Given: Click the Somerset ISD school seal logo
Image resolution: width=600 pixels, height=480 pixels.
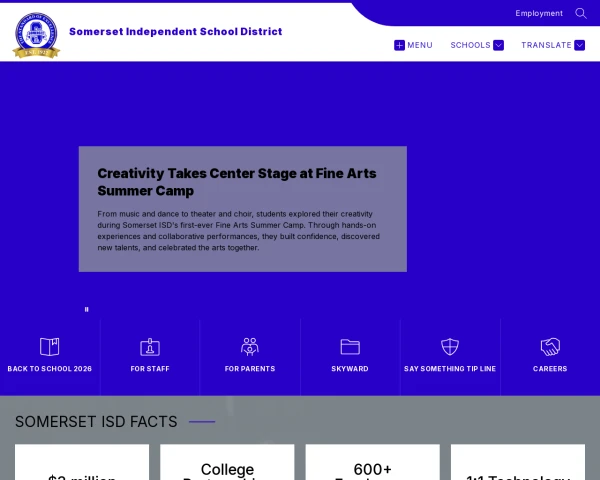Looking at the screenshot, I should 36,35.
